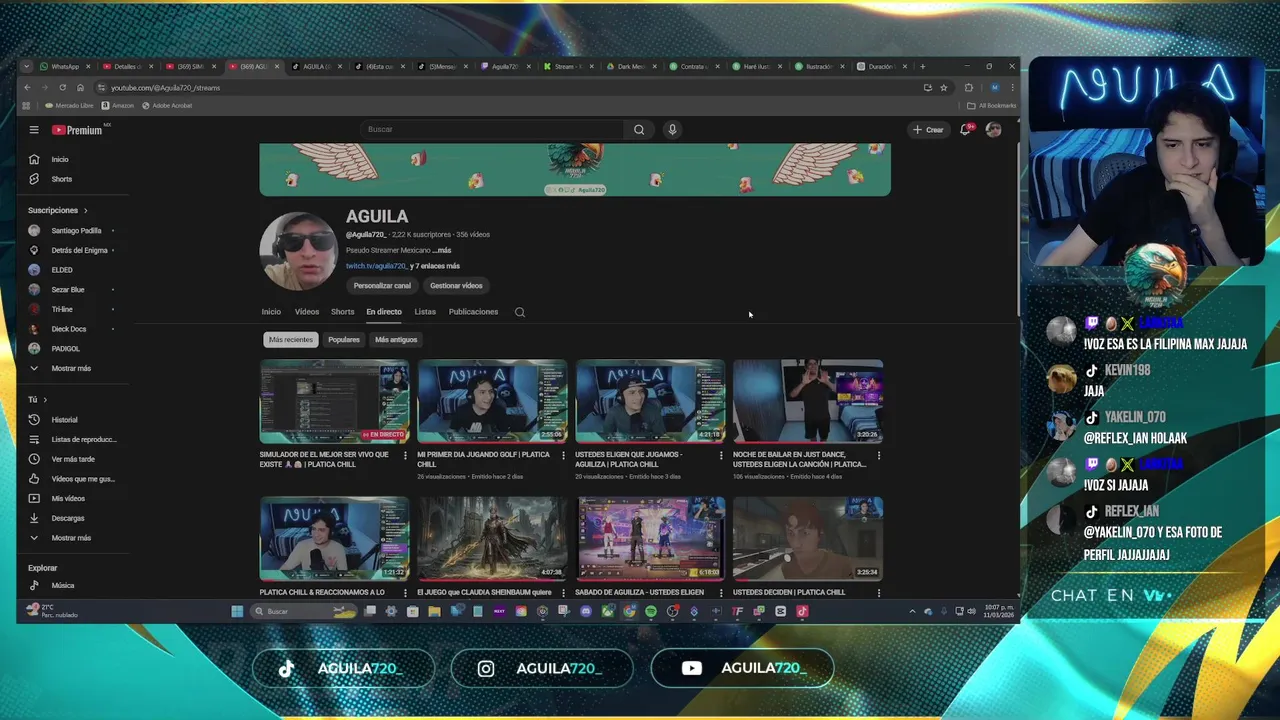Image resolution: width=1280 pixels, height=720 pixels.
Task: Open El juego que Claudia Sheinbaum thumbnail
Action: click(492, 538)
